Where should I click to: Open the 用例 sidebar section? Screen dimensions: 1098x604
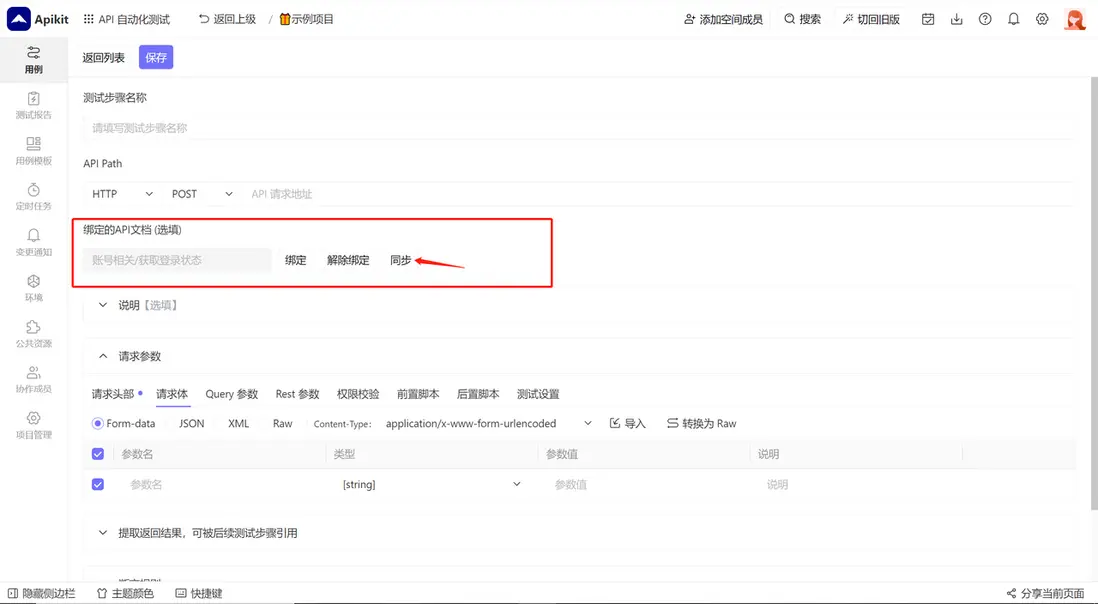tap(34, 59)
